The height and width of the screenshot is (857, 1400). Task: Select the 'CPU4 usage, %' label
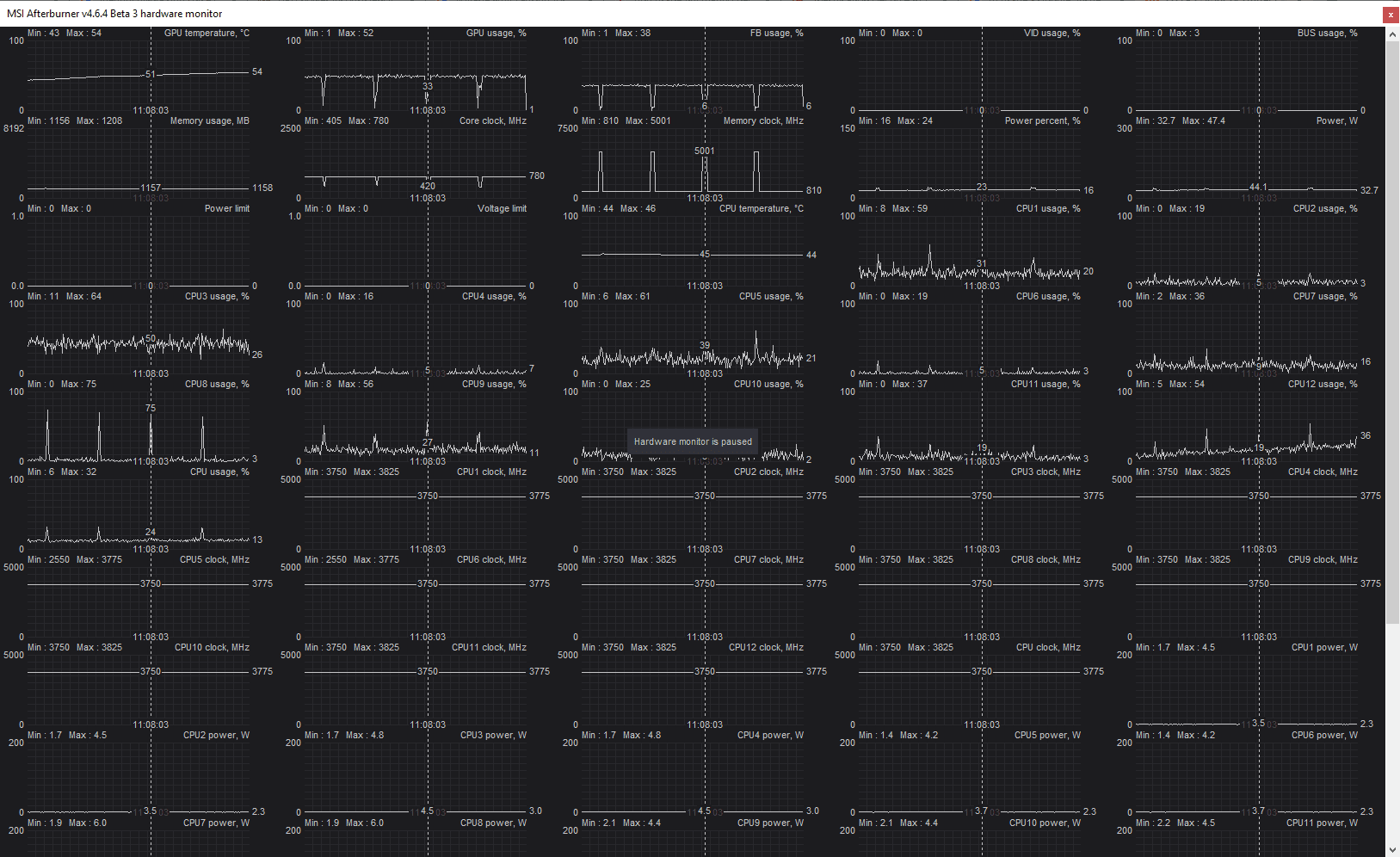494,296
